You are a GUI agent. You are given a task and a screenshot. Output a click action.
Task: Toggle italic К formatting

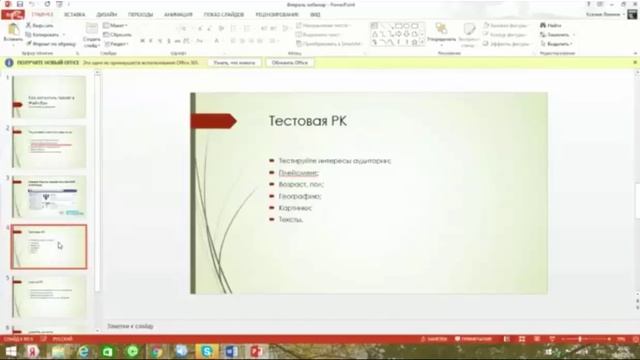coord(151,41)
